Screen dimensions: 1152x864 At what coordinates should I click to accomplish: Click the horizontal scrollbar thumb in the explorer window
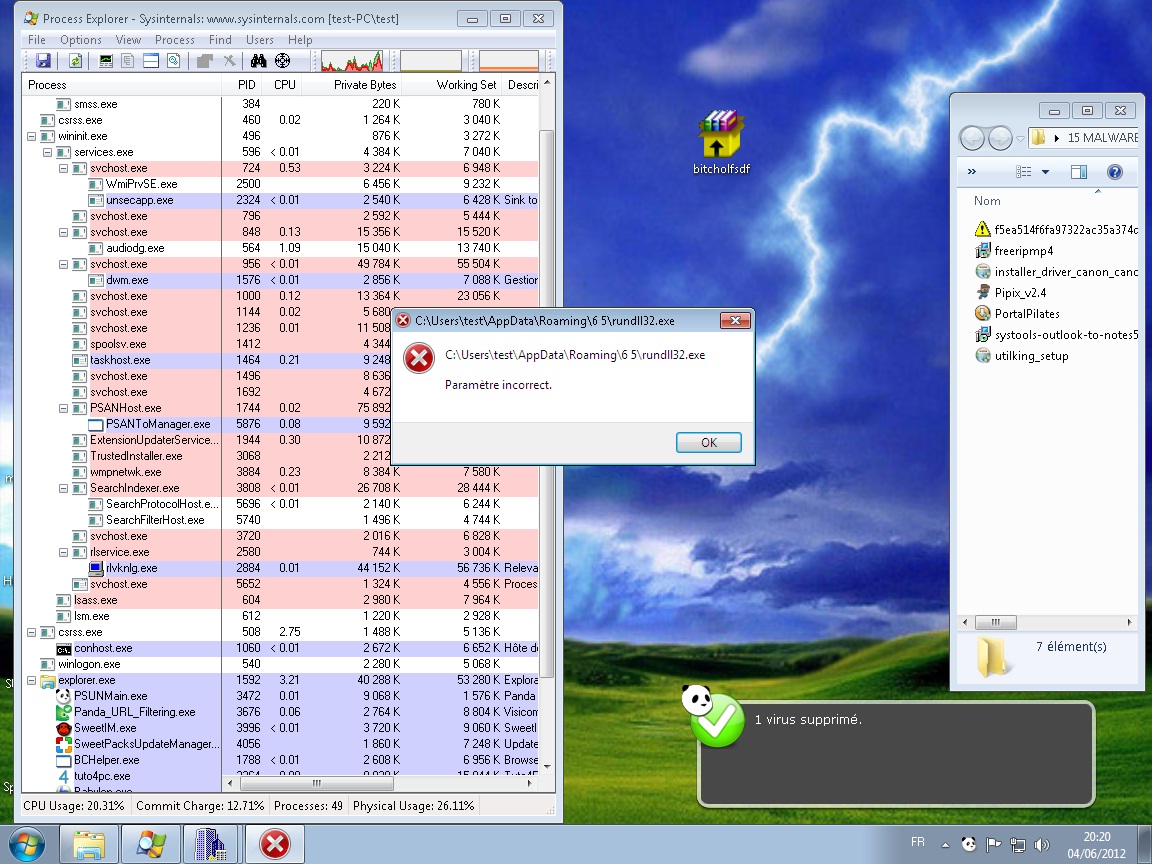coord(996,622)
